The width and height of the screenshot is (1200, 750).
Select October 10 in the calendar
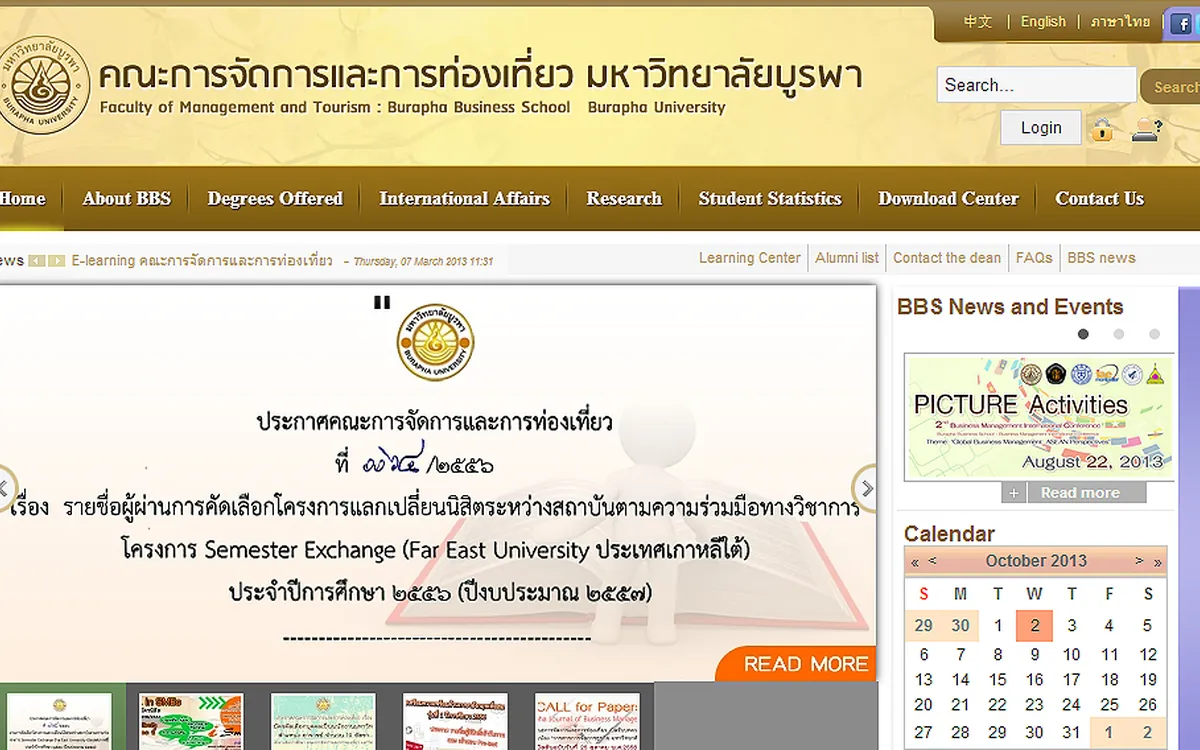[x=1072, y=654]
